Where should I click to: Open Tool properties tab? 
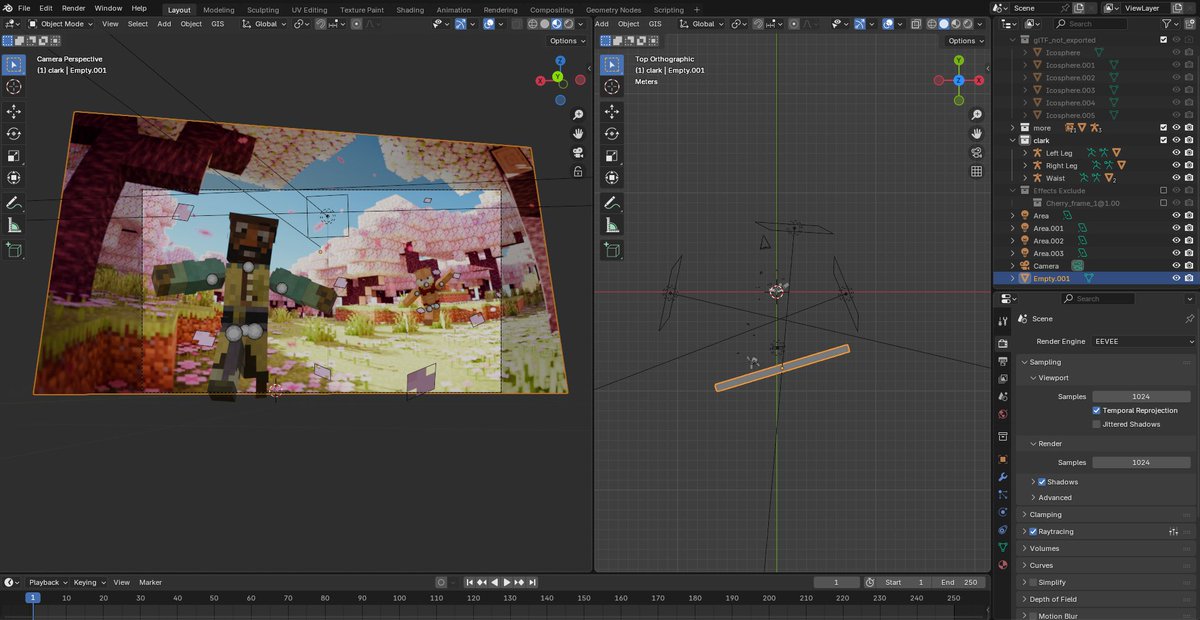pos(1003,321)
